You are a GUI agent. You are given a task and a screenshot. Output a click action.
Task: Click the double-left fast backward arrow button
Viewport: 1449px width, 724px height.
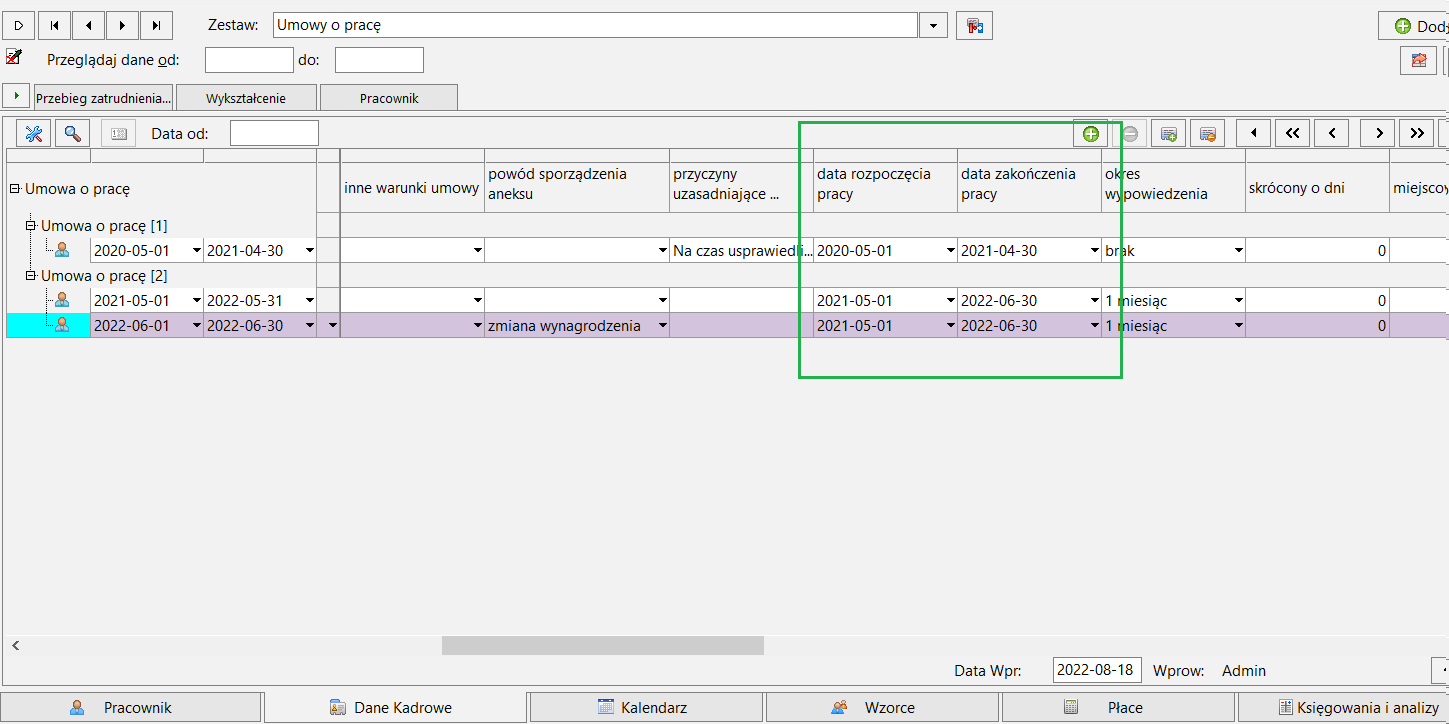1293,133
